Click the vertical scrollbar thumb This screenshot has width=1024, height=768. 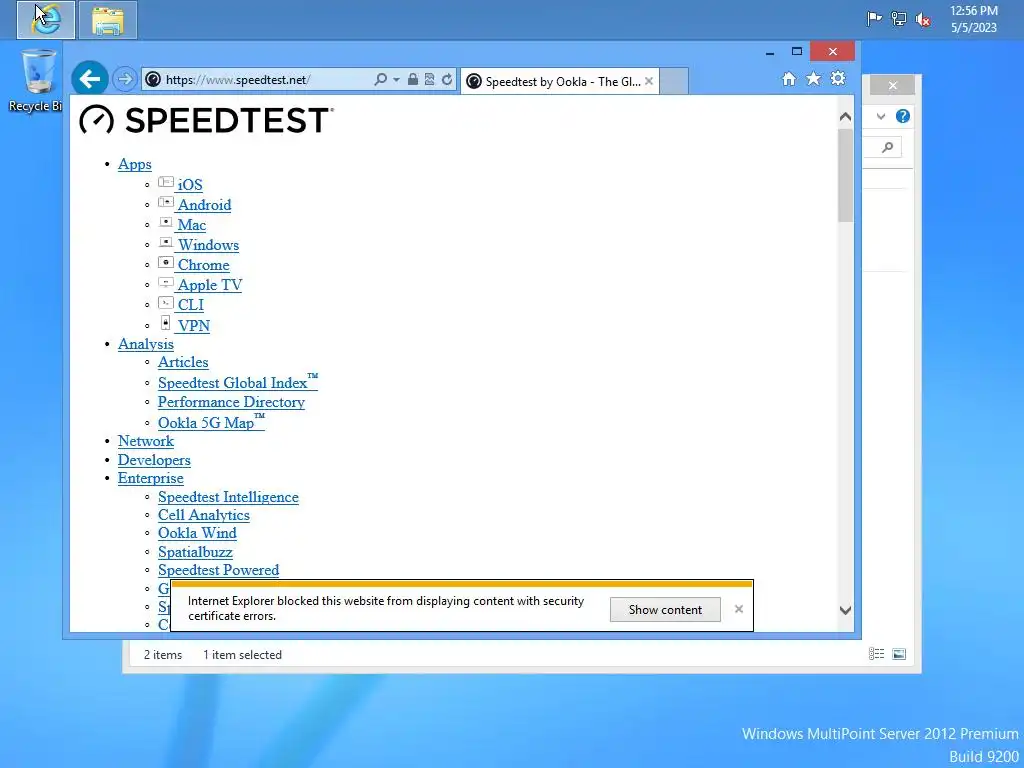pos(845,175)
